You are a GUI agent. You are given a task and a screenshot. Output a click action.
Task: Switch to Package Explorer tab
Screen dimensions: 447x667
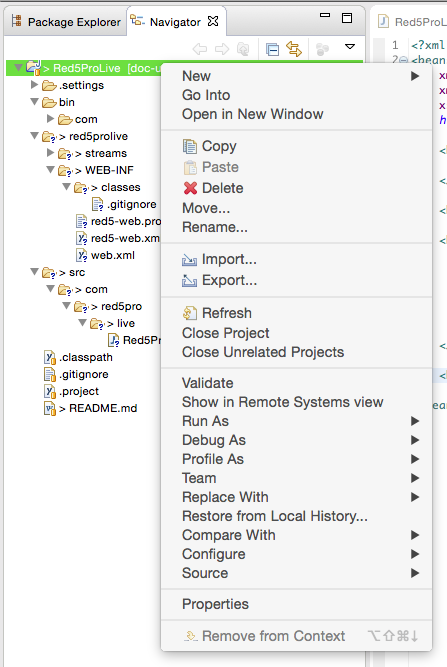coord(66,22)
